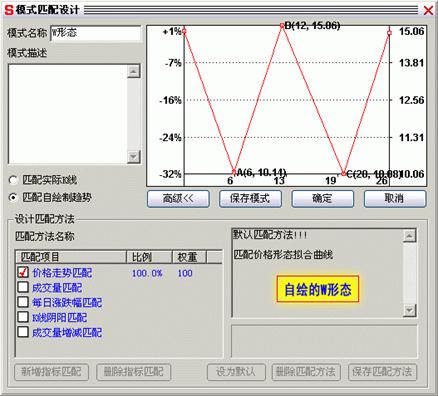Cancel with the 取消 button
The width and height of the screenshot is (438, 396).
(x=395, y=199)
